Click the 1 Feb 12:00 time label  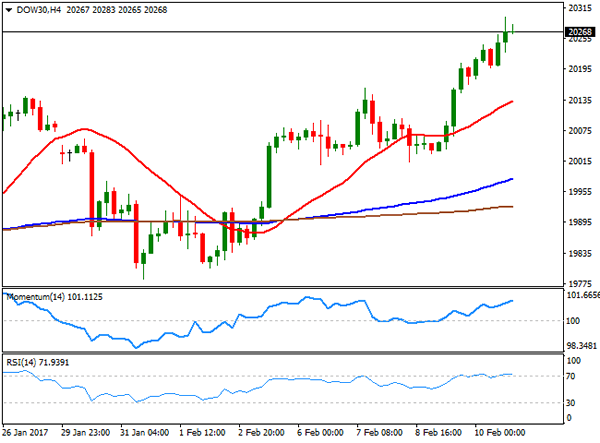click(202, 433)
